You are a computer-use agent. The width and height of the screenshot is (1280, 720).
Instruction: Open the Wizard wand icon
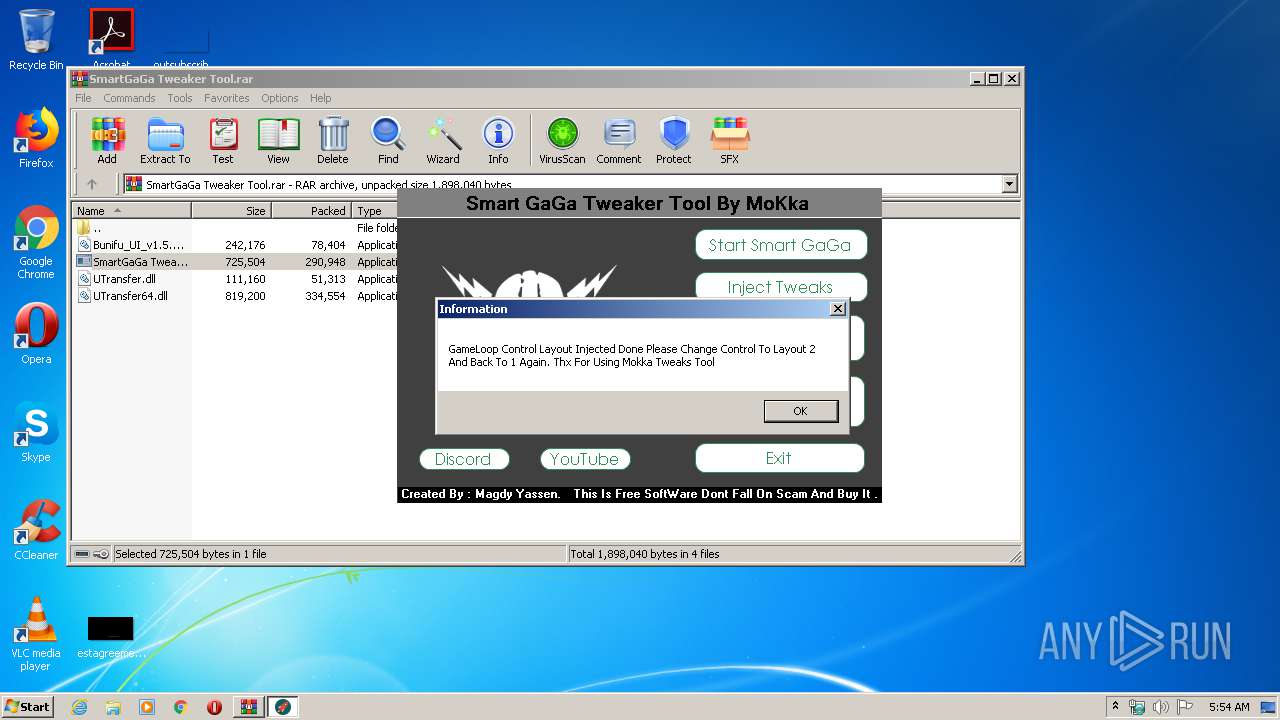point(443,140)
